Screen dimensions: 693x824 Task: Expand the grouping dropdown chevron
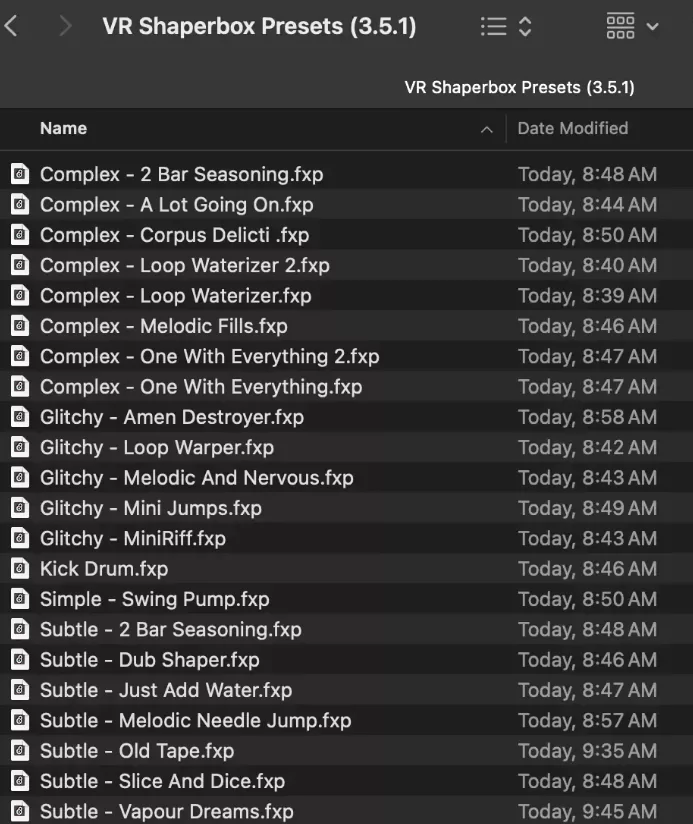coord(652,26)
